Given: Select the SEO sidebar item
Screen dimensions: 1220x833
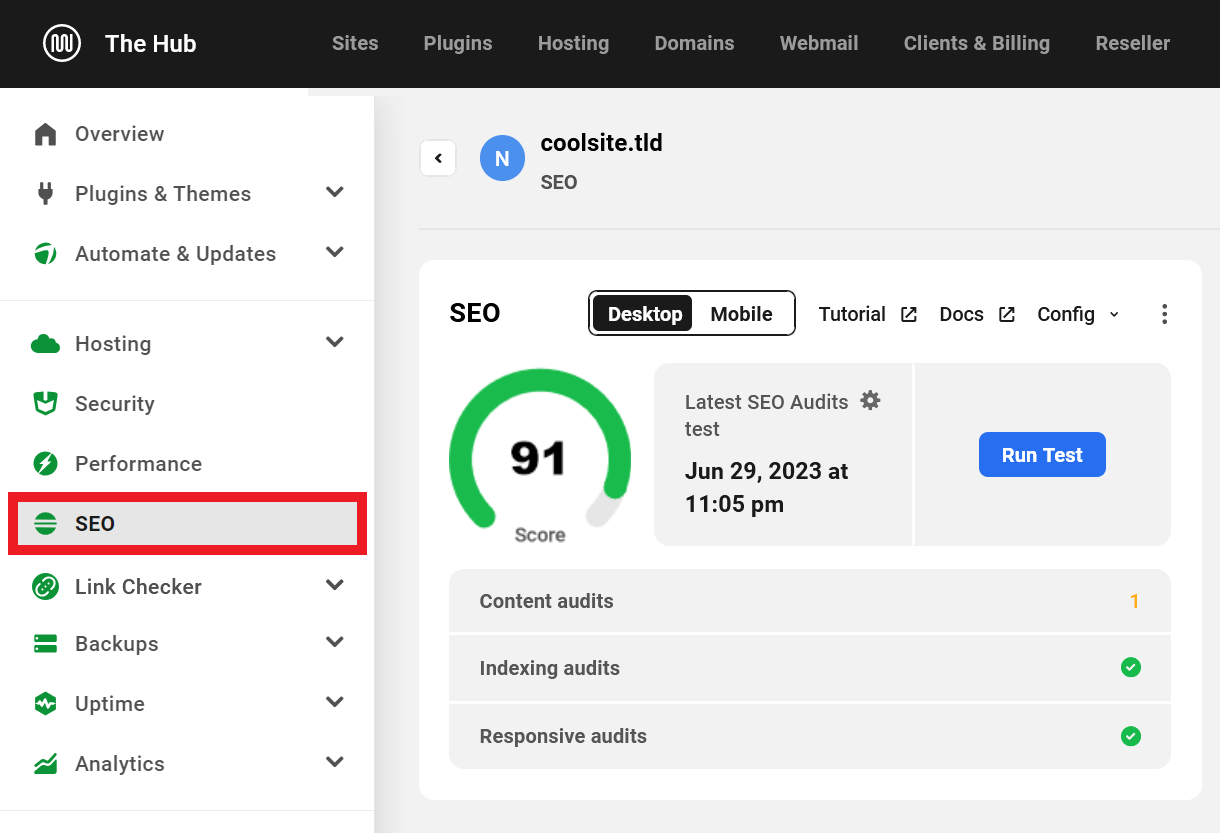Looking at the screenshot, I should [x=187, y=523].
